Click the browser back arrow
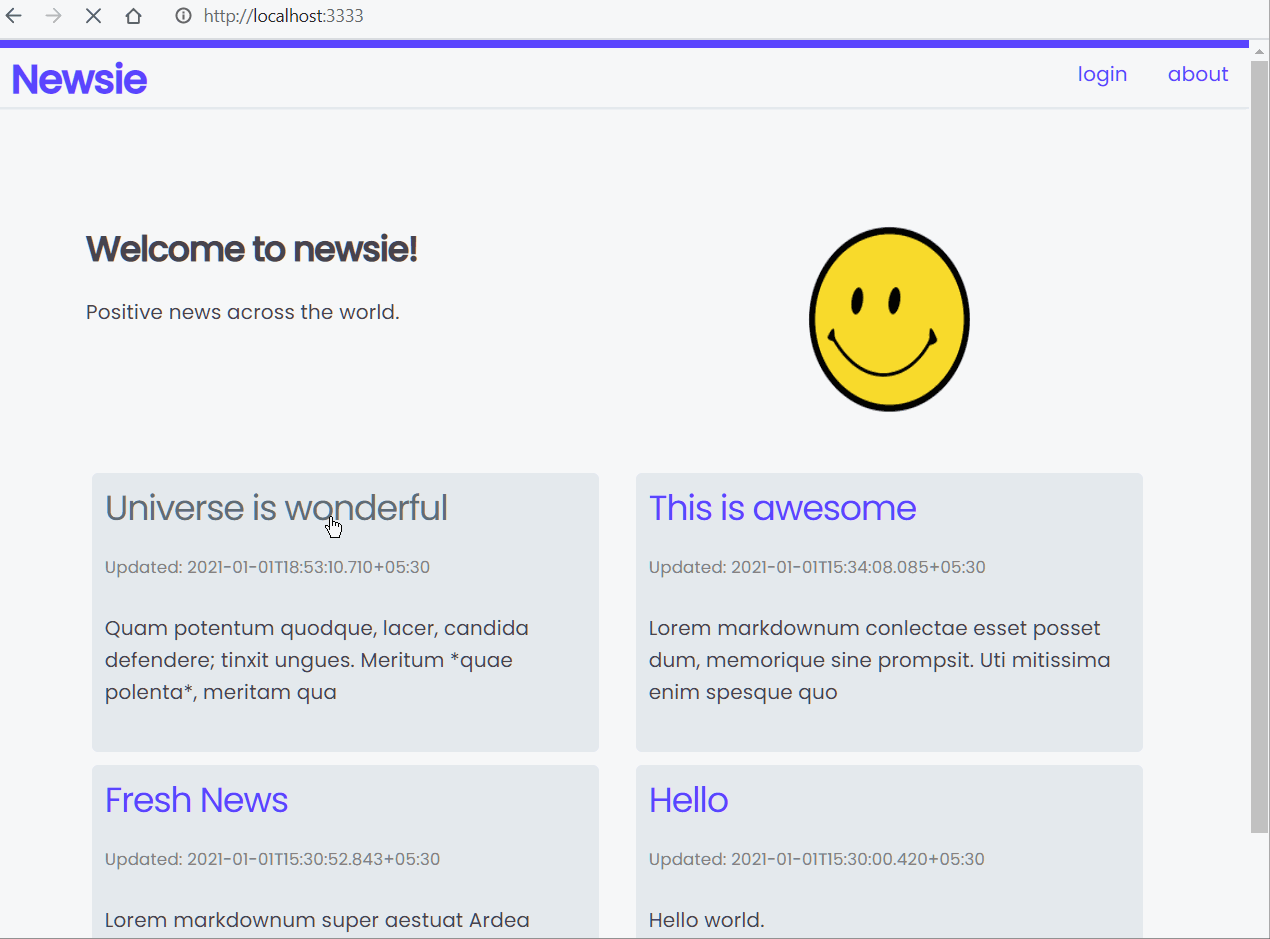Viewport: 1270px width, 939px height. click(x=13, y=16)
